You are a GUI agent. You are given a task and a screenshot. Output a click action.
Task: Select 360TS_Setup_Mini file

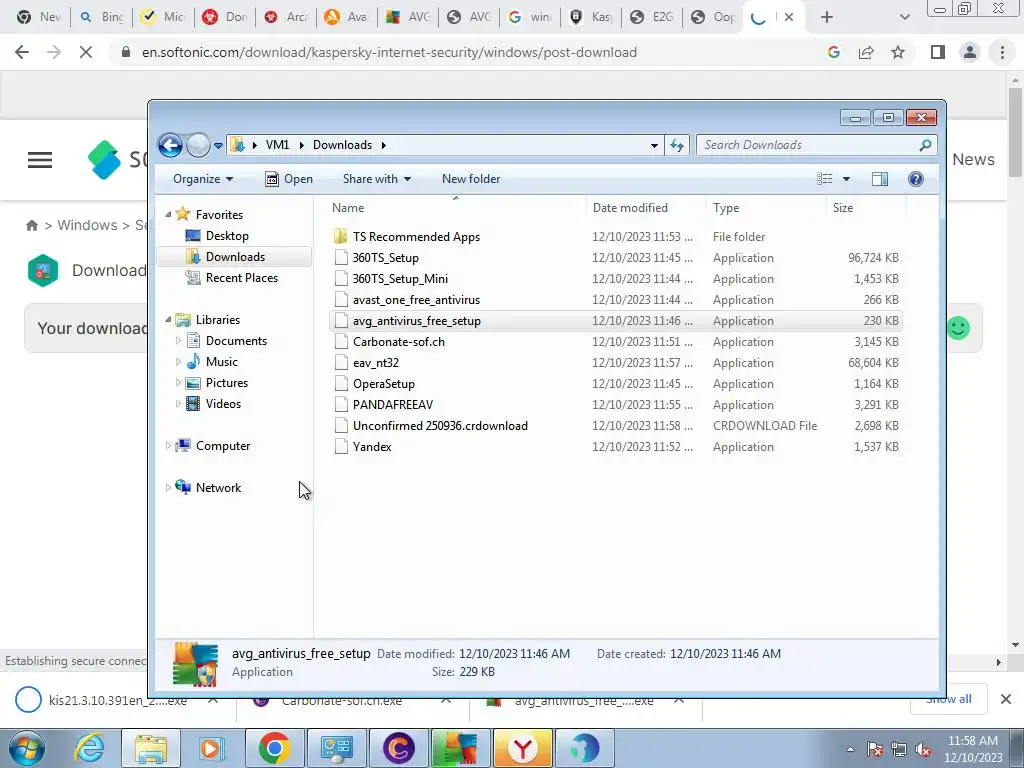pyautogui.click(x=400, y=279)
